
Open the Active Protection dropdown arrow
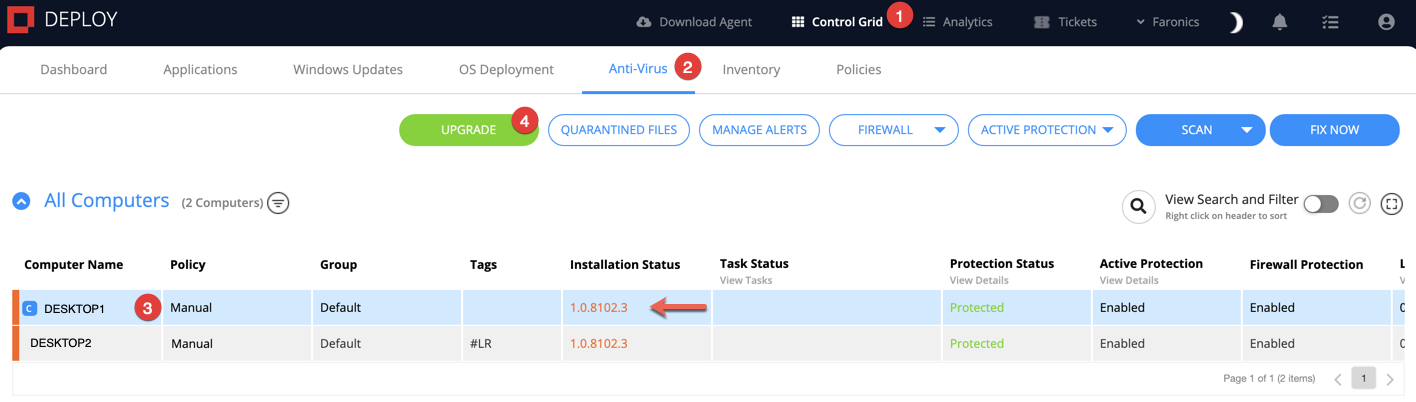[x=1108, y=130]
